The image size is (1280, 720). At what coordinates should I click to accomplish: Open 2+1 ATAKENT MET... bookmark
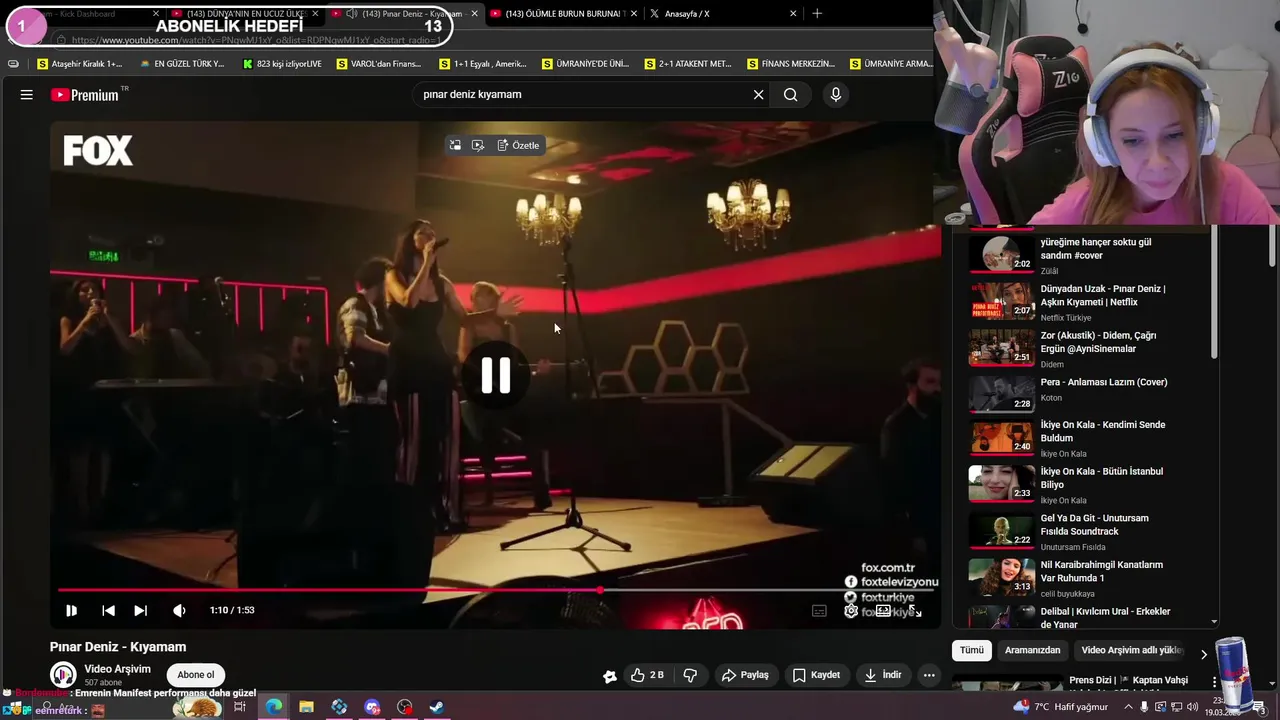(688, 64)
